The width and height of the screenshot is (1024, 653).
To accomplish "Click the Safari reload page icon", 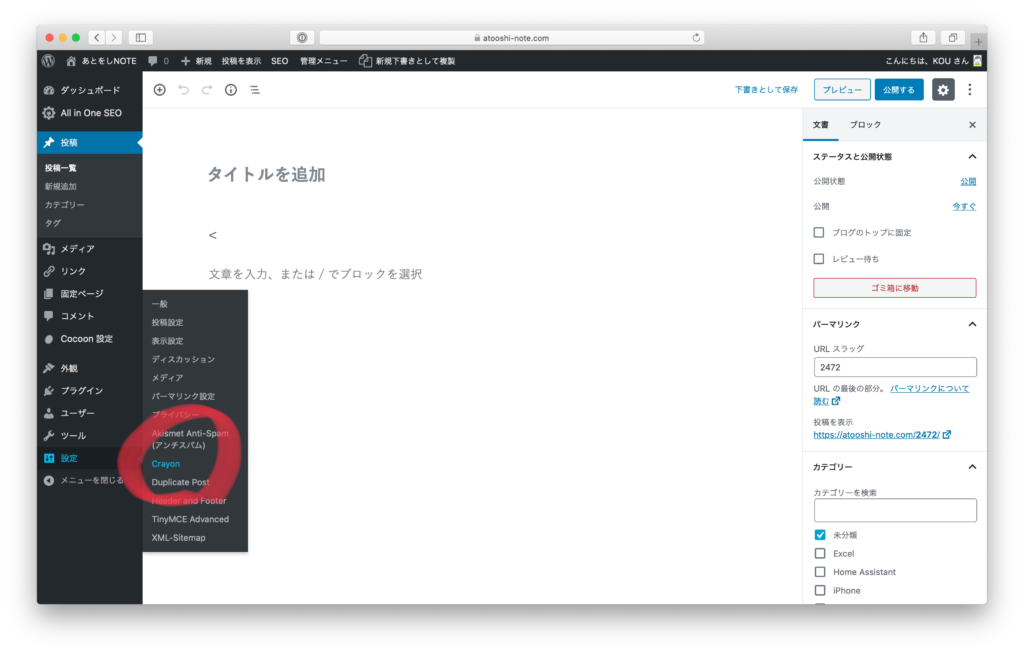I will tap(696, 38).
